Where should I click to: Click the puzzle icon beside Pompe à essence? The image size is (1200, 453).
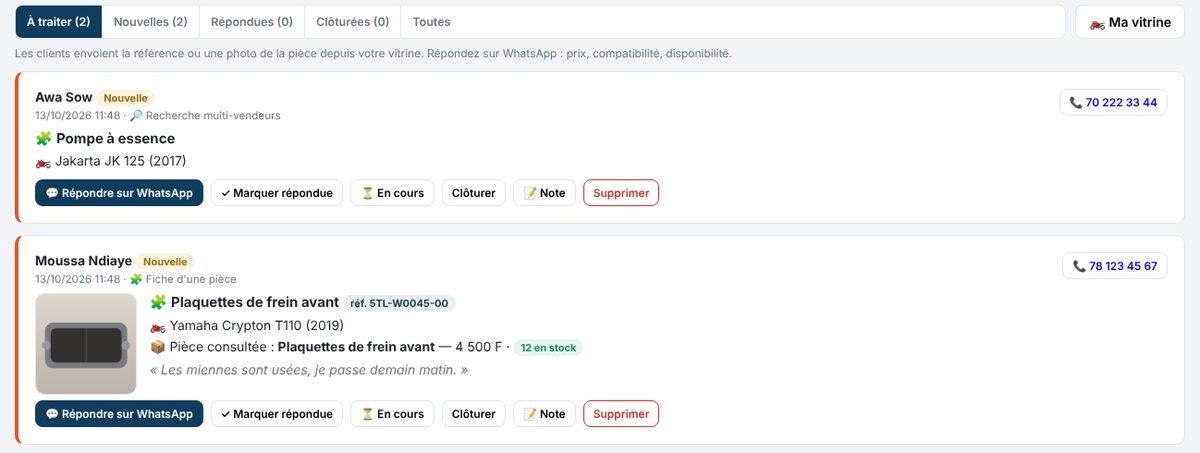43,139
